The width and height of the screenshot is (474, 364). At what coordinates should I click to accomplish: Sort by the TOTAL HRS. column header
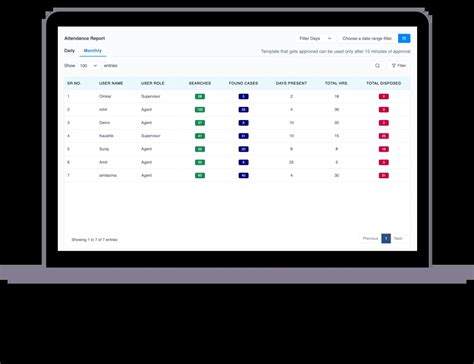(x=336, y=83)
